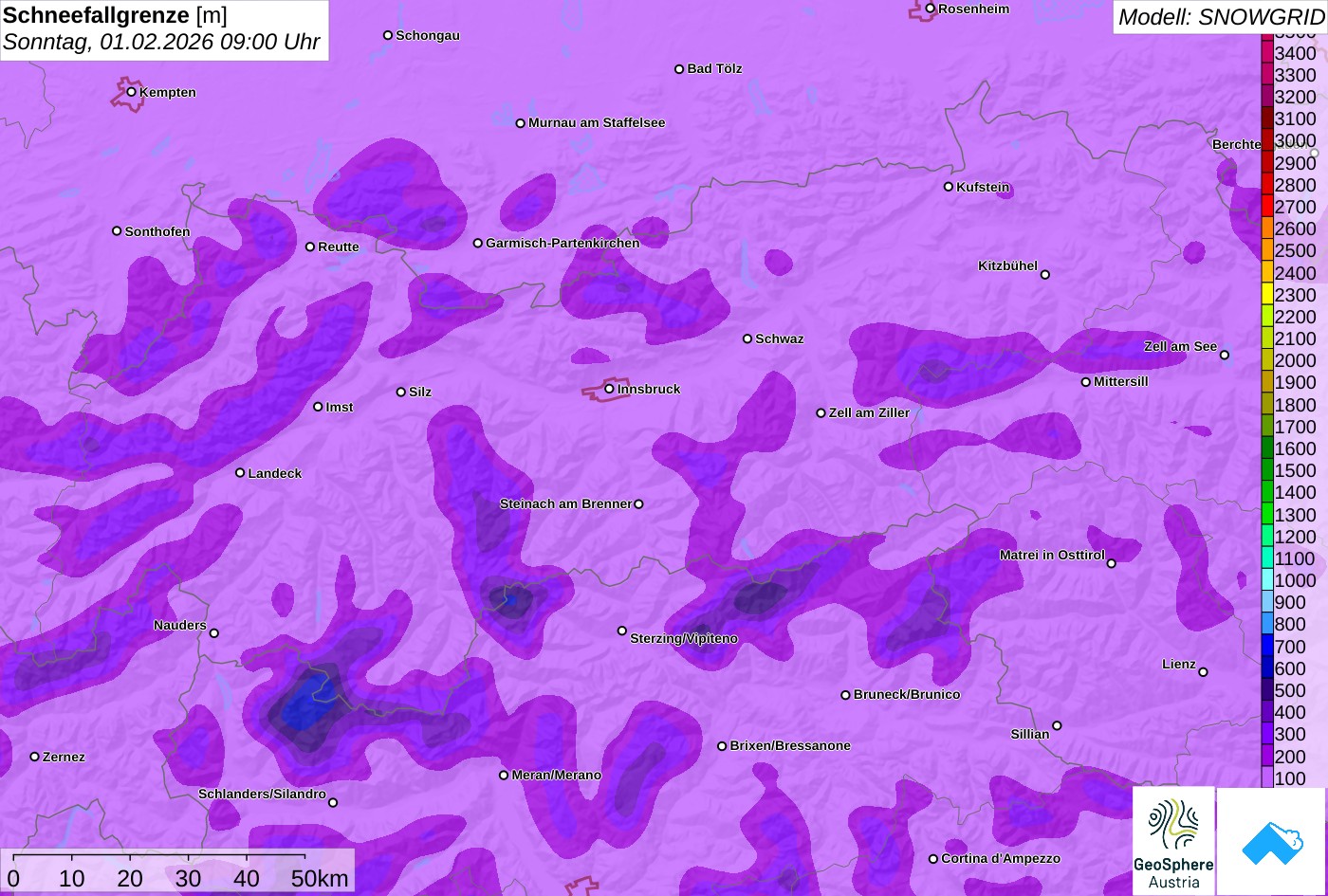Image resolution: width=1328 pixels, height=896 pixels.
Task: Select the light cyan legend swatch
Action: (x=1266, y=580)
